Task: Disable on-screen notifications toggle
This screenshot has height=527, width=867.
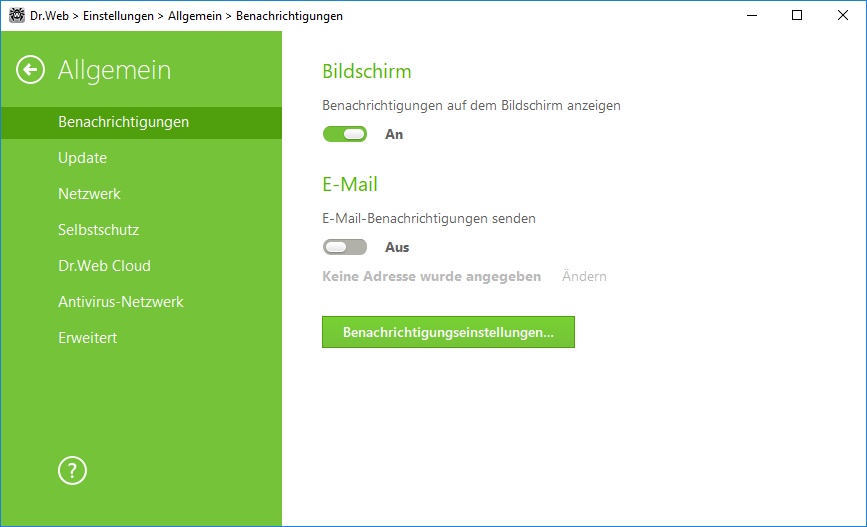Action: (x=345, y=134)
